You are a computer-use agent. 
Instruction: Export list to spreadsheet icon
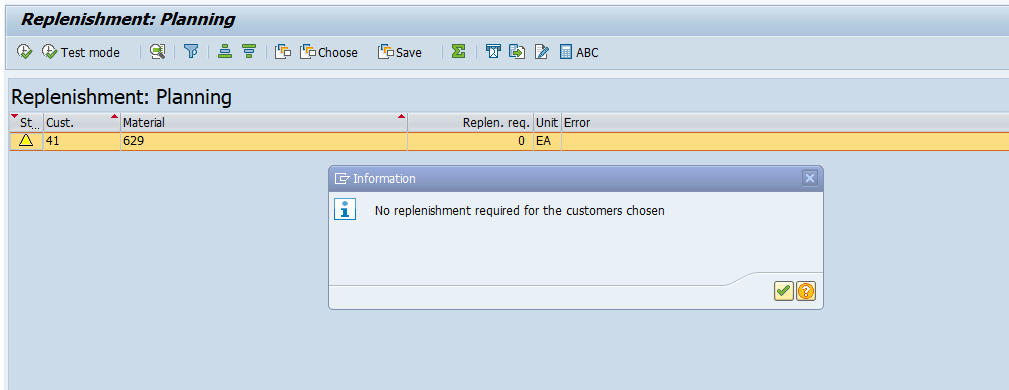493,52
